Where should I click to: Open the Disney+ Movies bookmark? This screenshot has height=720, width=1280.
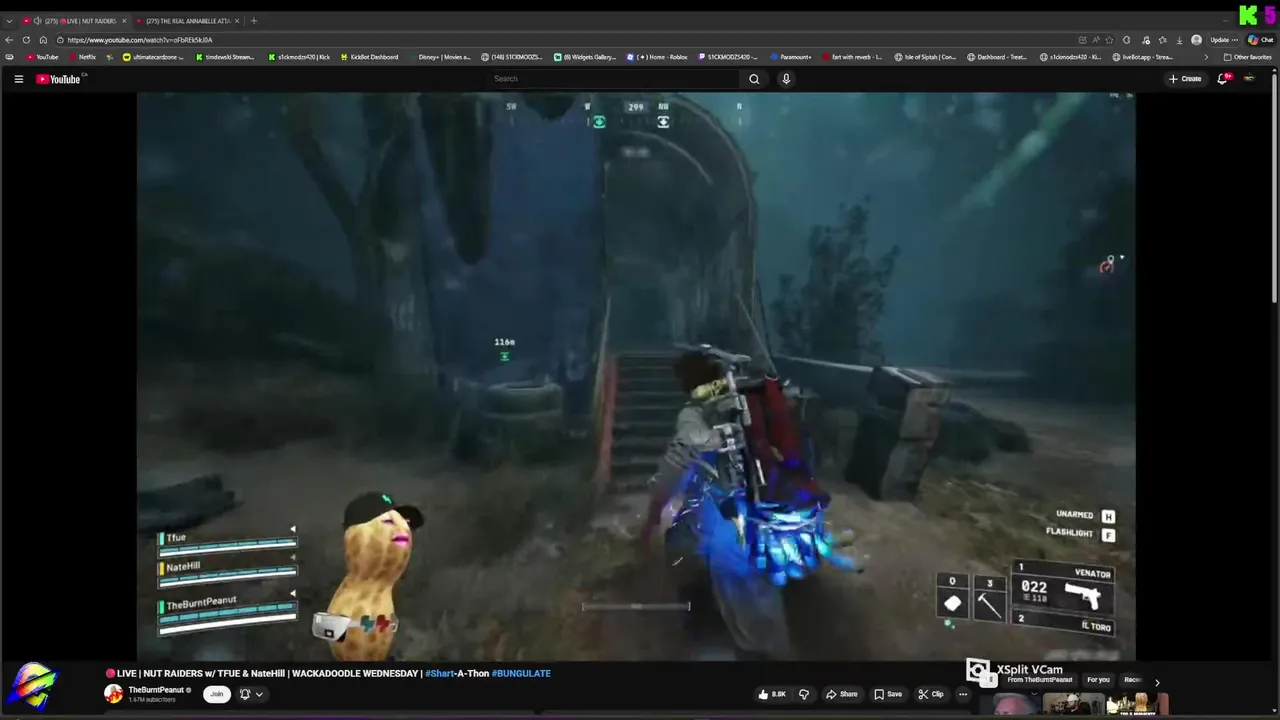click(x=439, y=57)
